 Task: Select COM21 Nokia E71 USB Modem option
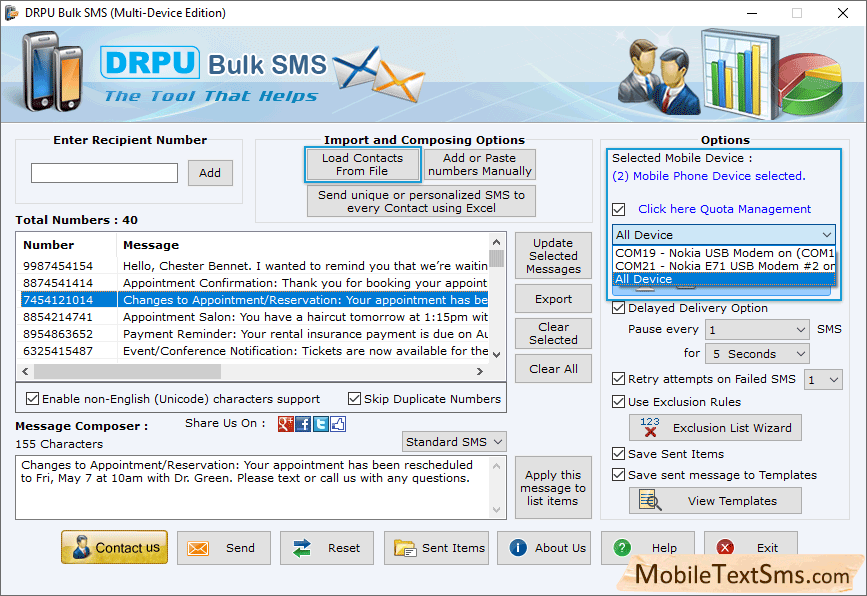coord(724,266)
